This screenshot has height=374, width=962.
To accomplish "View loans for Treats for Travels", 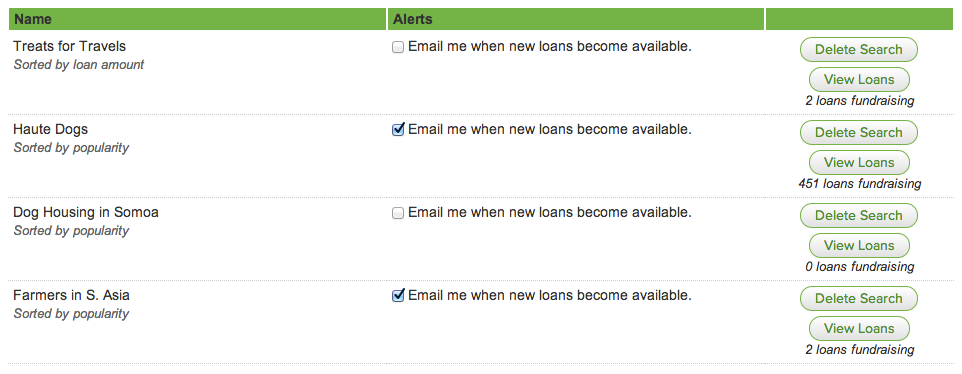I will click(859, 80).
